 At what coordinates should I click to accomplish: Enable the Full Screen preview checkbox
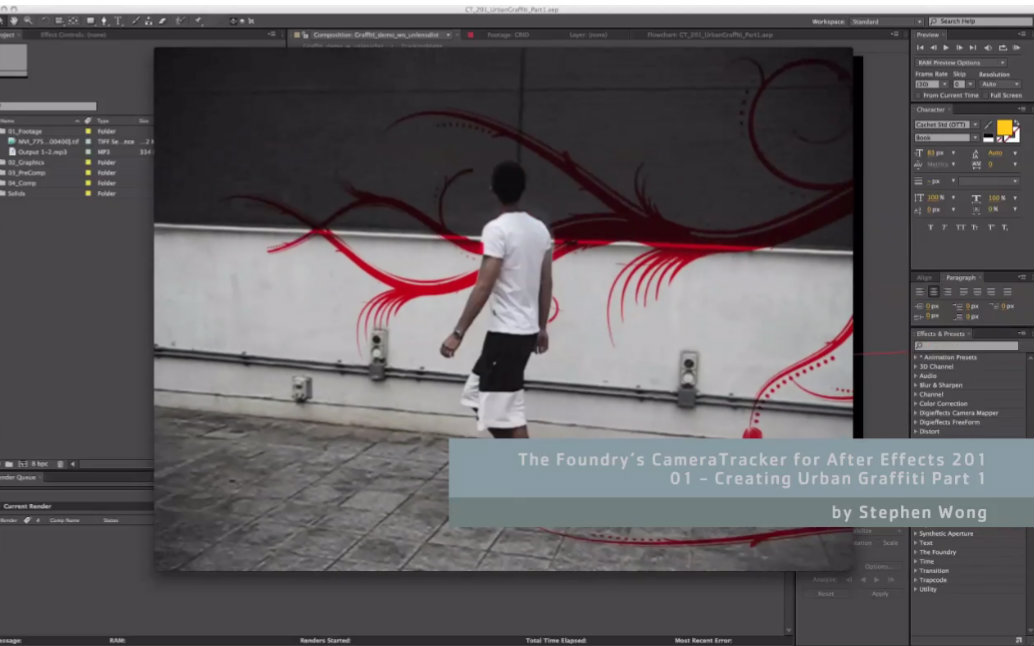[985, 95]
